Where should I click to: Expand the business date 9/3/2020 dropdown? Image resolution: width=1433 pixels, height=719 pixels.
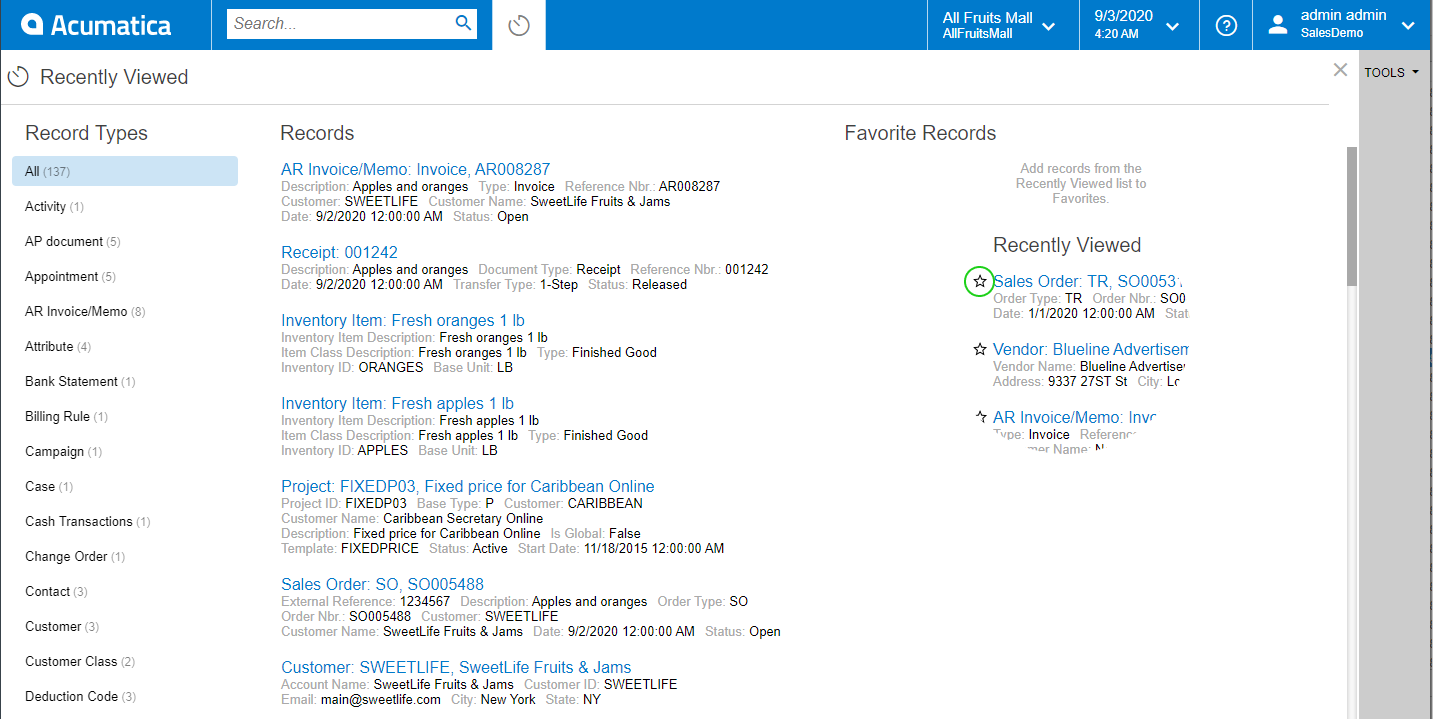coord(1137,25)
